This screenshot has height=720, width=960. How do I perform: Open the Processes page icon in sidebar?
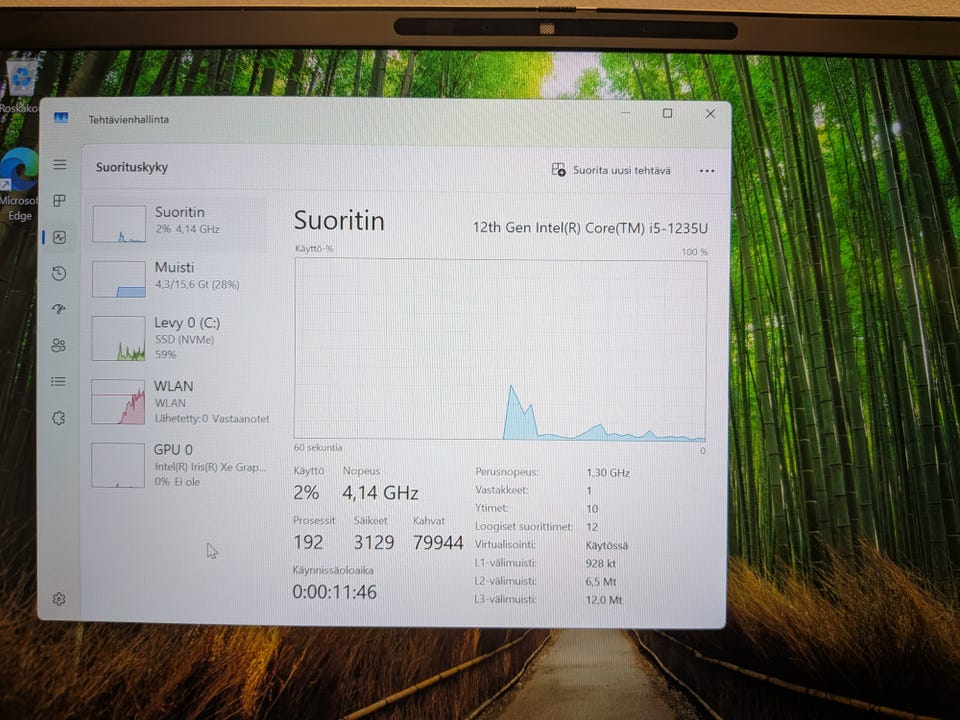pyautogui.click(x=59, y=201)
